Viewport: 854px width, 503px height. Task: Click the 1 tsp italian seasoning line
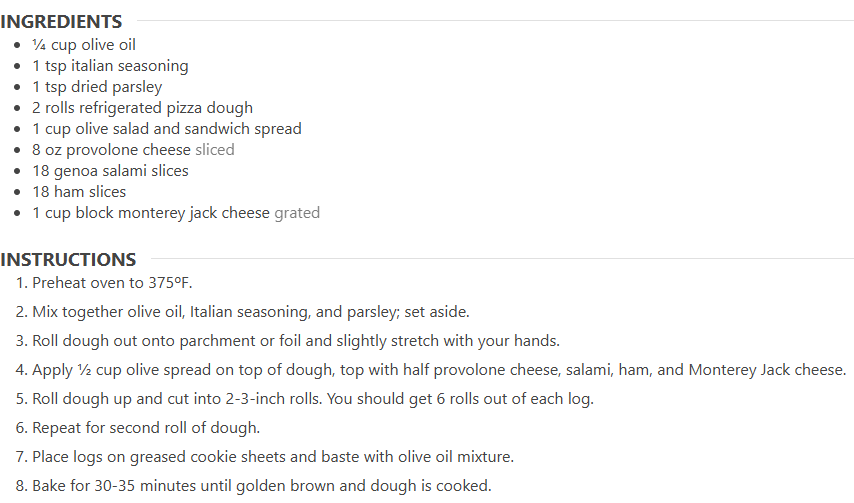pos(110,66)
